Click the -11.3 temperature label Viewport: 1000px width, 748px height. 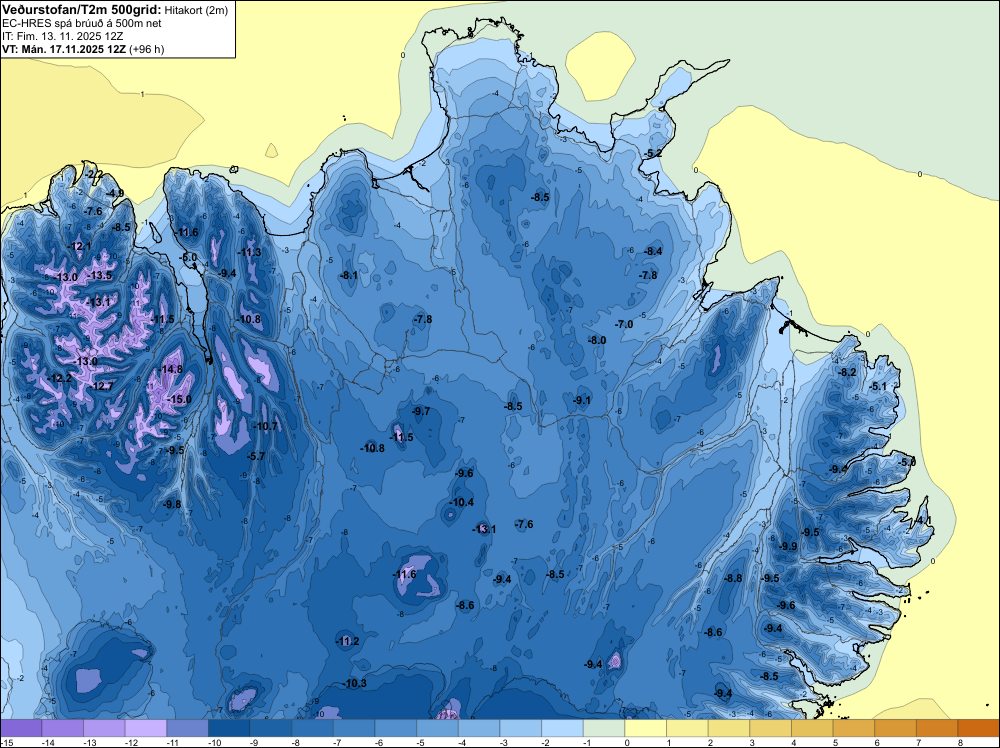pos(249,253)
